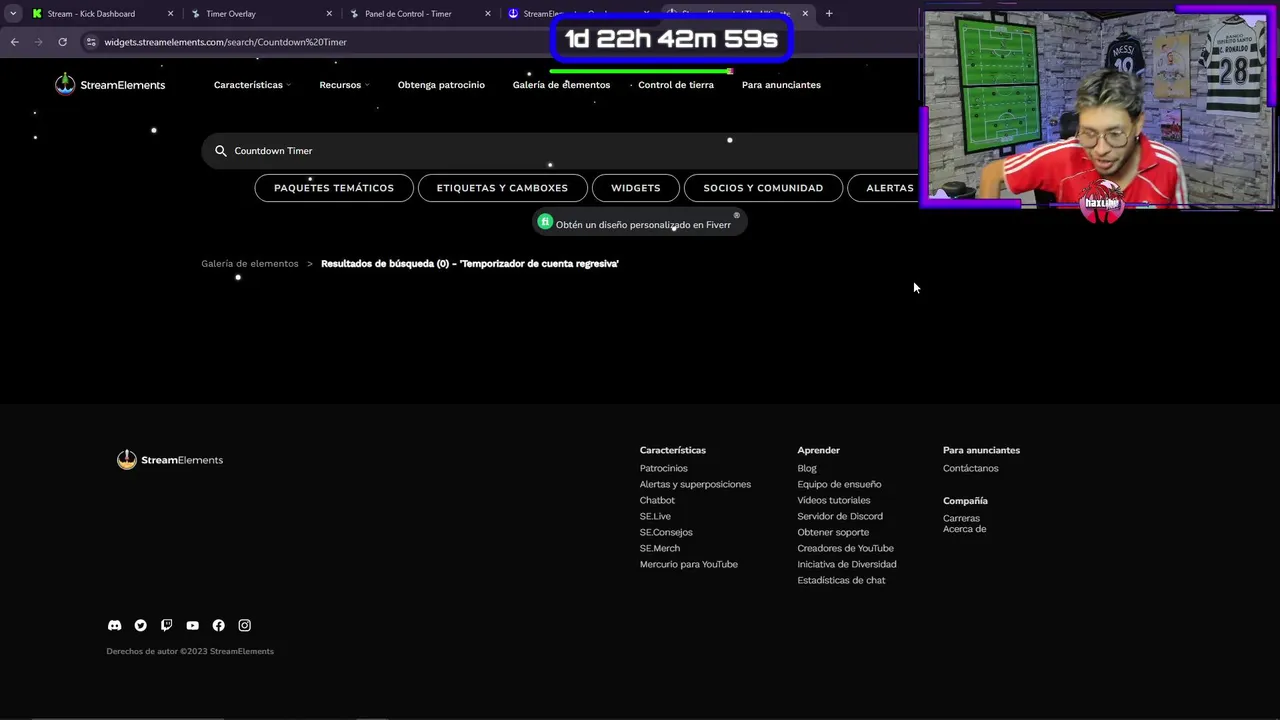
Task: Switch to the Timer Overlay tab
Action: (230, 14)
